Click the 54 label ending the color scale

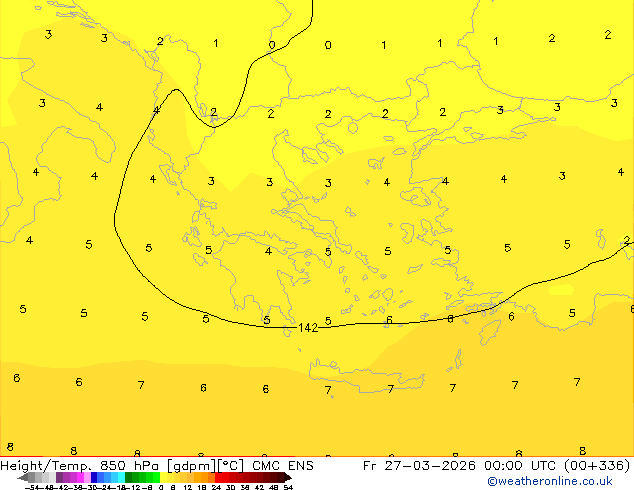click(288, 488)
